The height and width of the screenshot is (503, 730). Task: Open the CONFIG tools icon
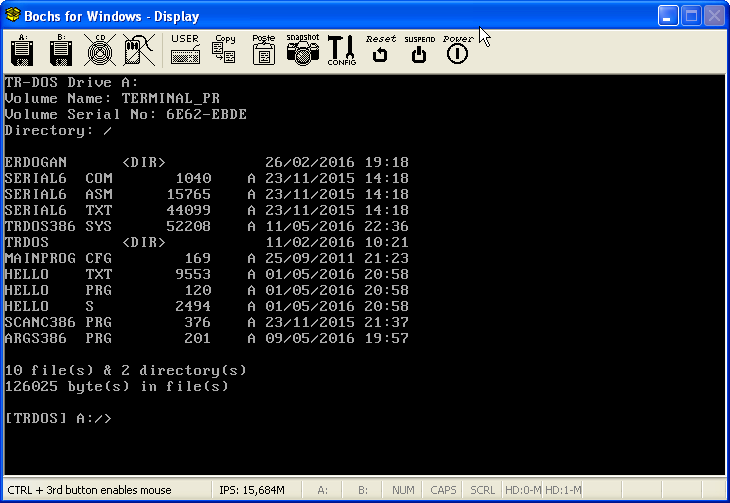[x=342, y=50]
